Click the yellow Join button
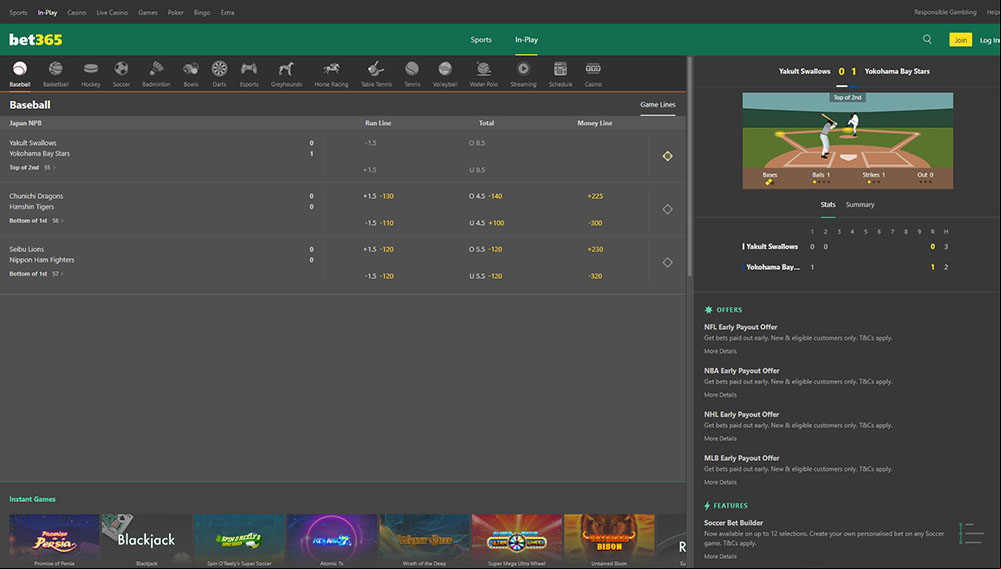 tap(960, 40)
